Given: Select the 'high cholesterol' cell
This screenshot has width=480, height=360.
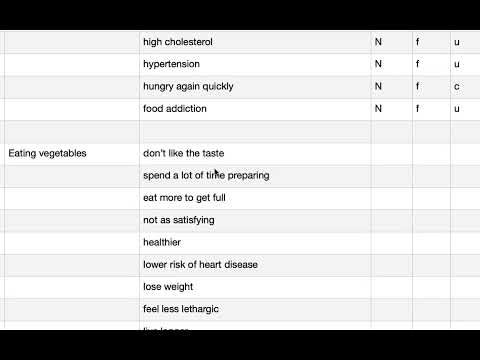Looking at the screenshot, I should click(255, 42).
